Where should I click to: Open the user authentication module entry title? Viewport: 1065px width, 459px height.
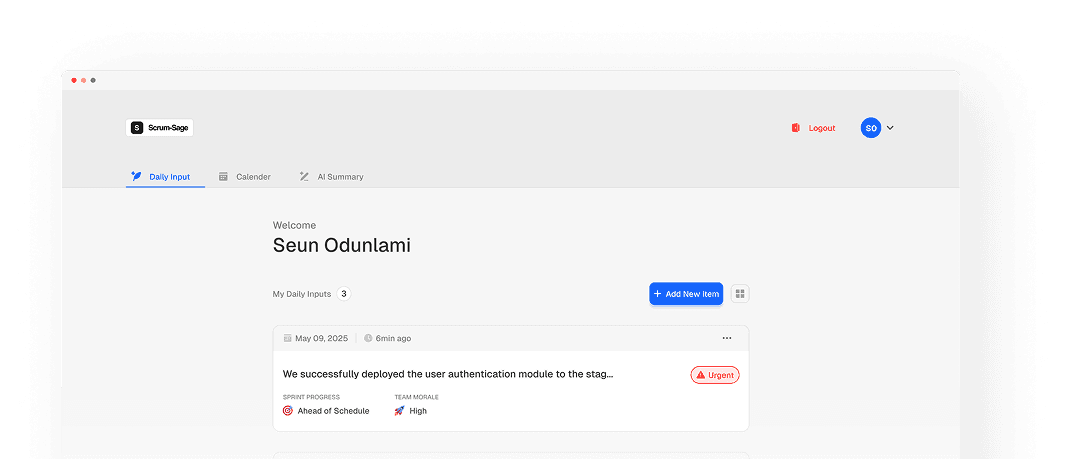[x=447, y=374]
